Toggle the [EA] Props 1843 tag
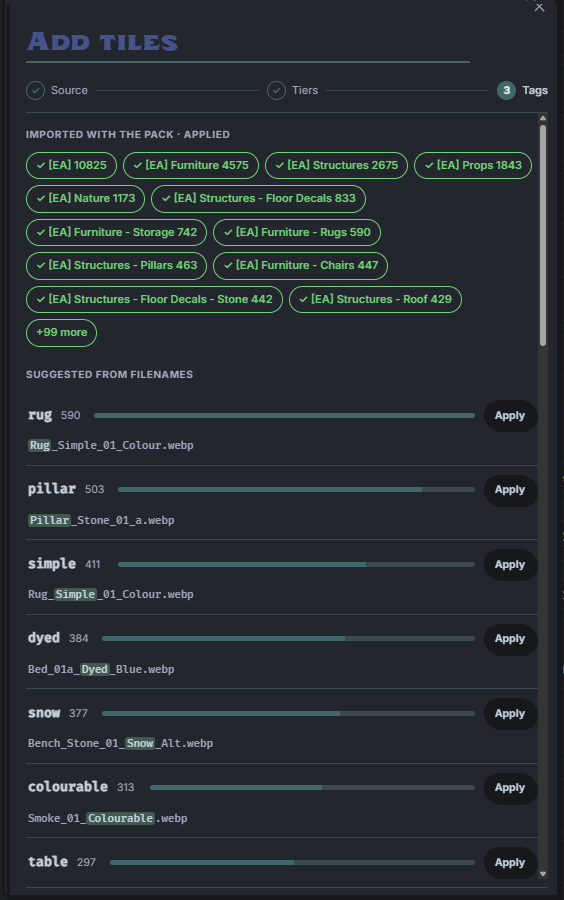 (473, 165)
